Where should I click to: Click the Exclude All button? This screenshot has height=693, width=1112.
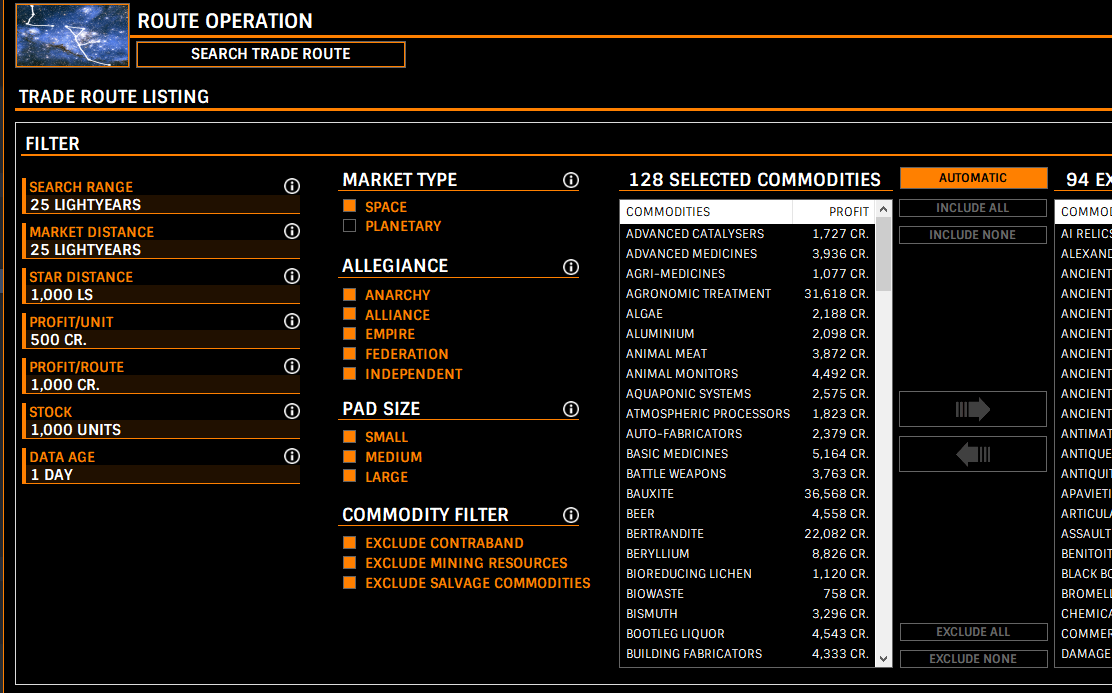[973, 632]
